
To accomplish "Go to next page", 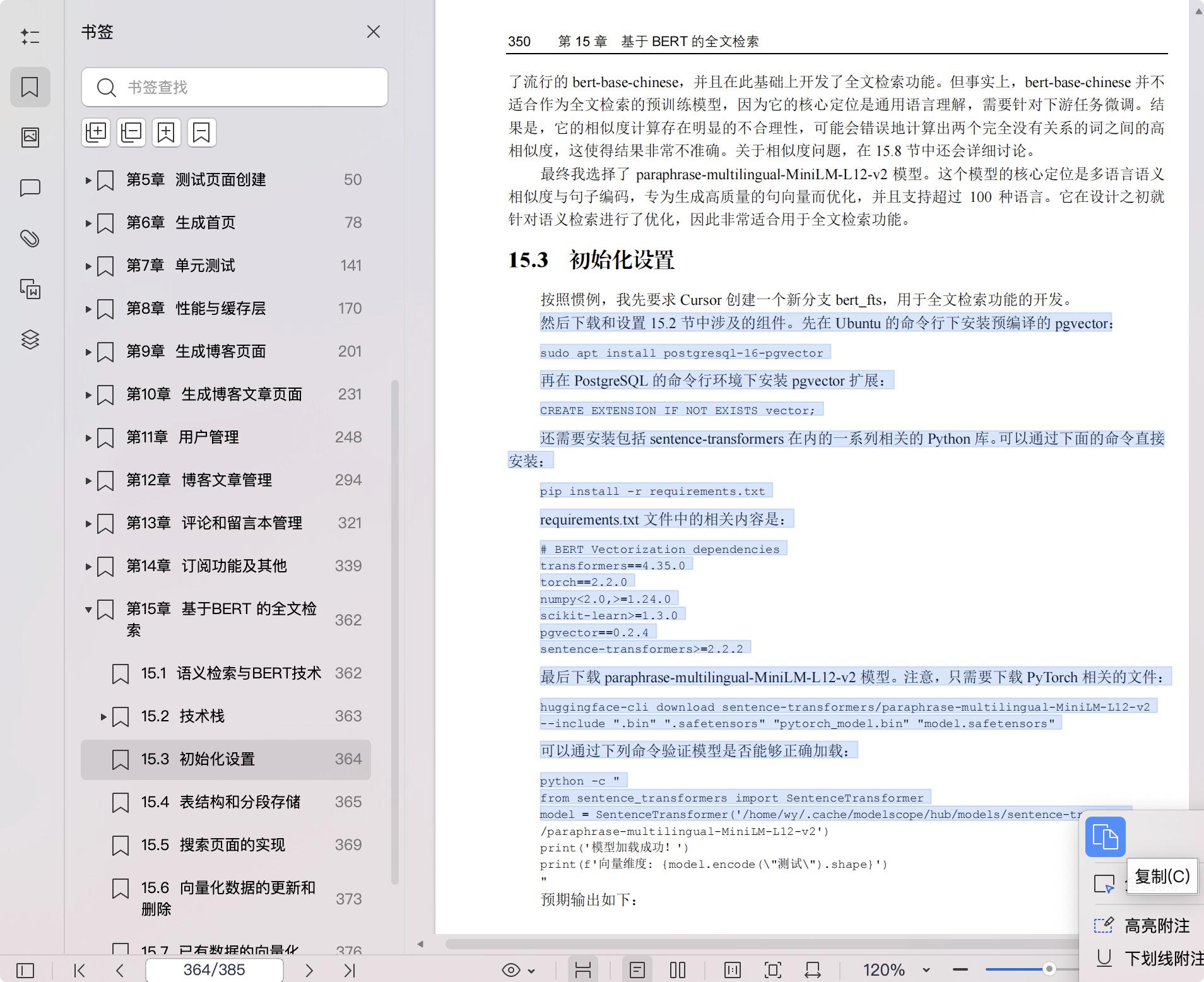I will click(x=309, y=970).
